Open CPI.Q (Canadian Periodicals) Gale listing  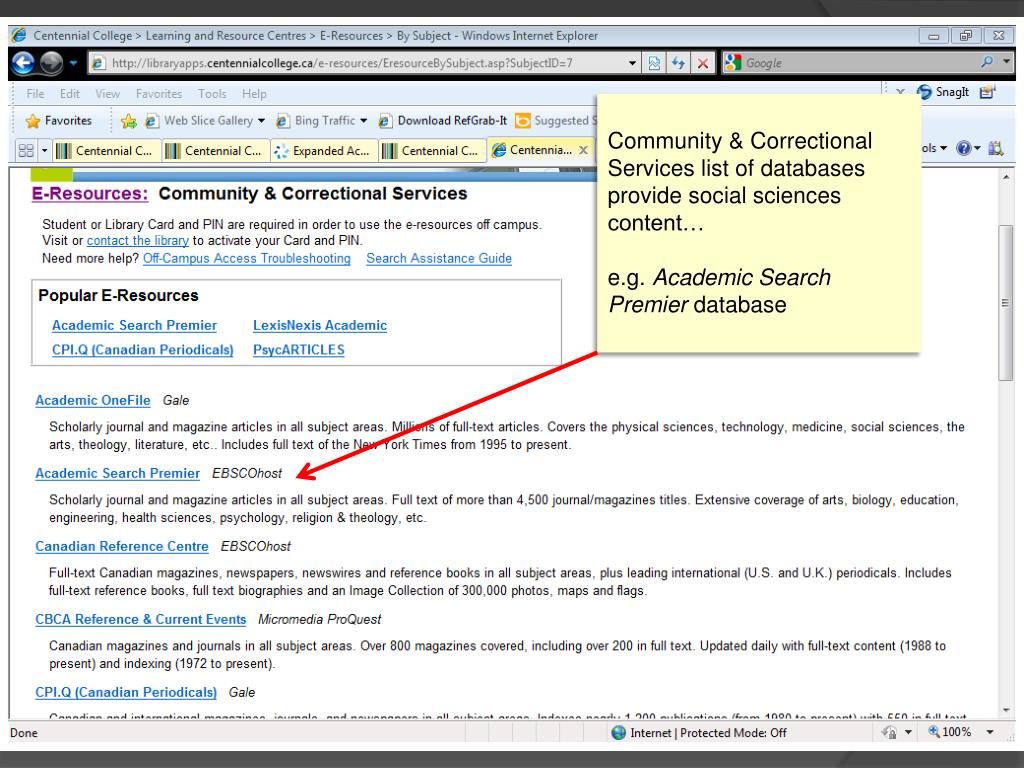point(126,693)
